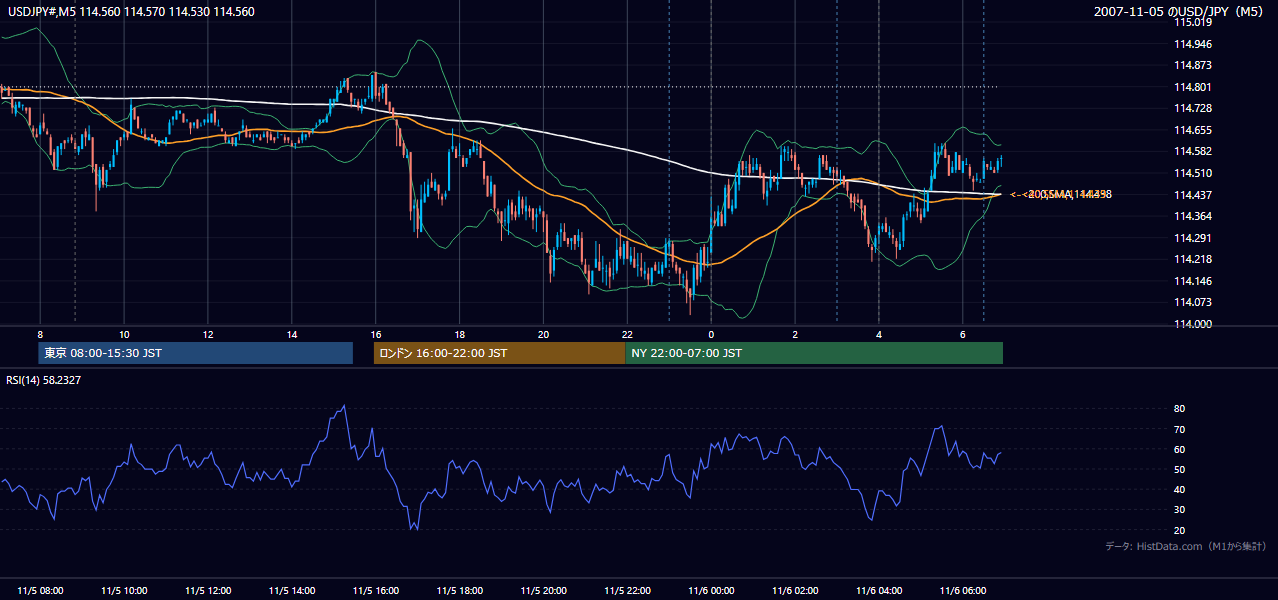Click hour tick 12 under price chart
The image size is (1278, 600).
(208, 334)
